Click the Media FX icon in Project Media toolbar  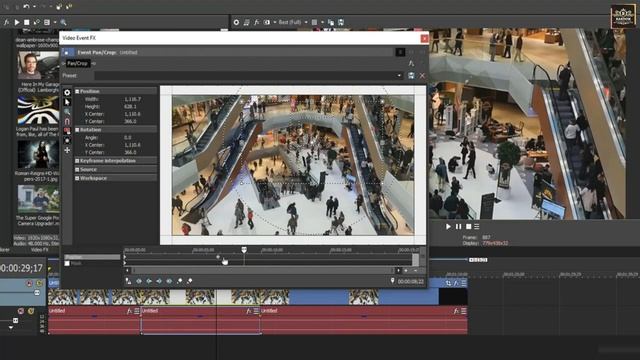coord(7,22)
